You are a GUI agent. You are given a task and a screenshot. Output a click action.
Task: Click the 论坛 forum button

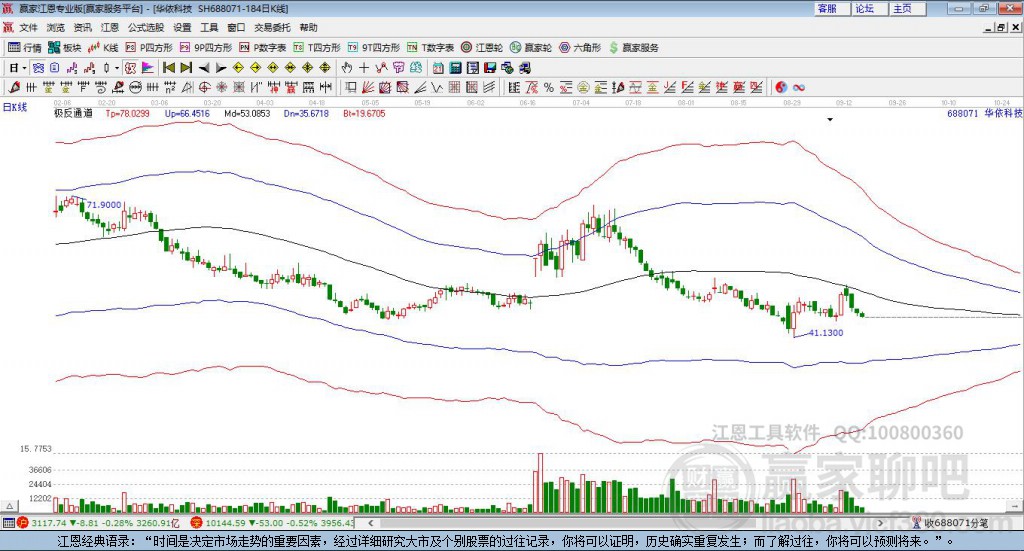click(870, 8)
